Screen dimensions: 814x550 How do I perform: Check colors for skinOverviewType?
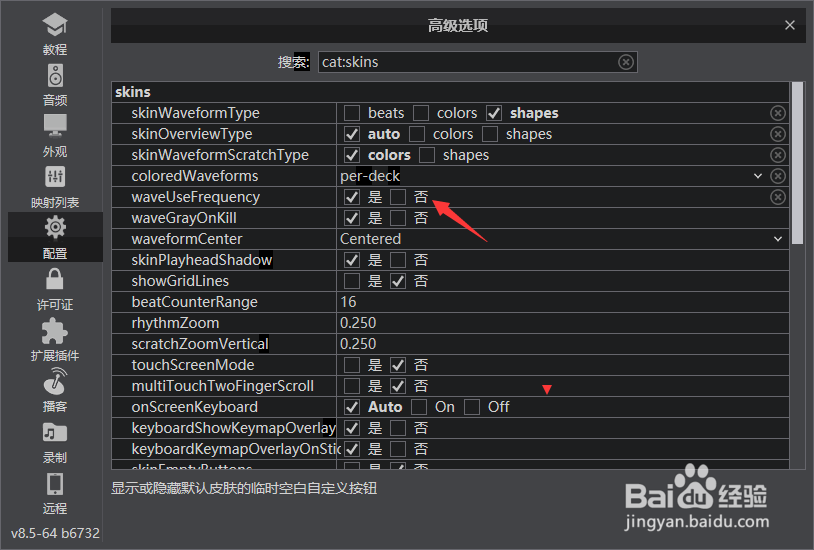416,134
